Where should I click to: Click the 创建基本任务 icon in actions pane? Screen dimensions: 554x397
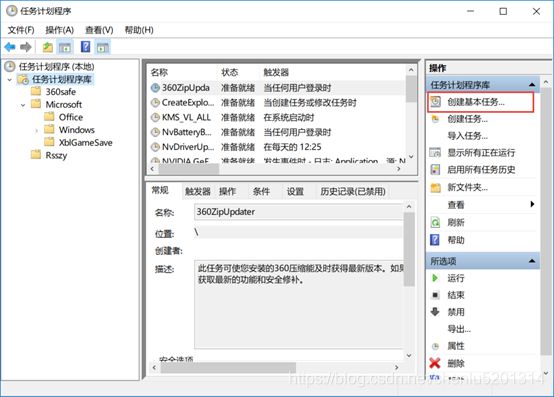click(x=436, y=102)
